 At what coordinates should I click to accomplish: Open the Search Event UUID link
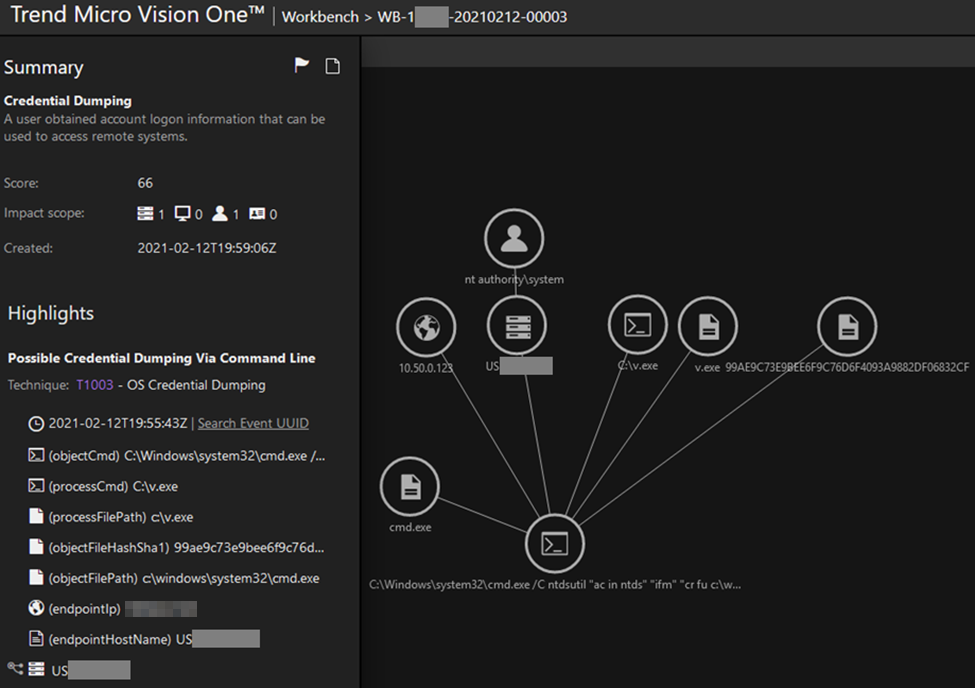click(x=252, y=423)
